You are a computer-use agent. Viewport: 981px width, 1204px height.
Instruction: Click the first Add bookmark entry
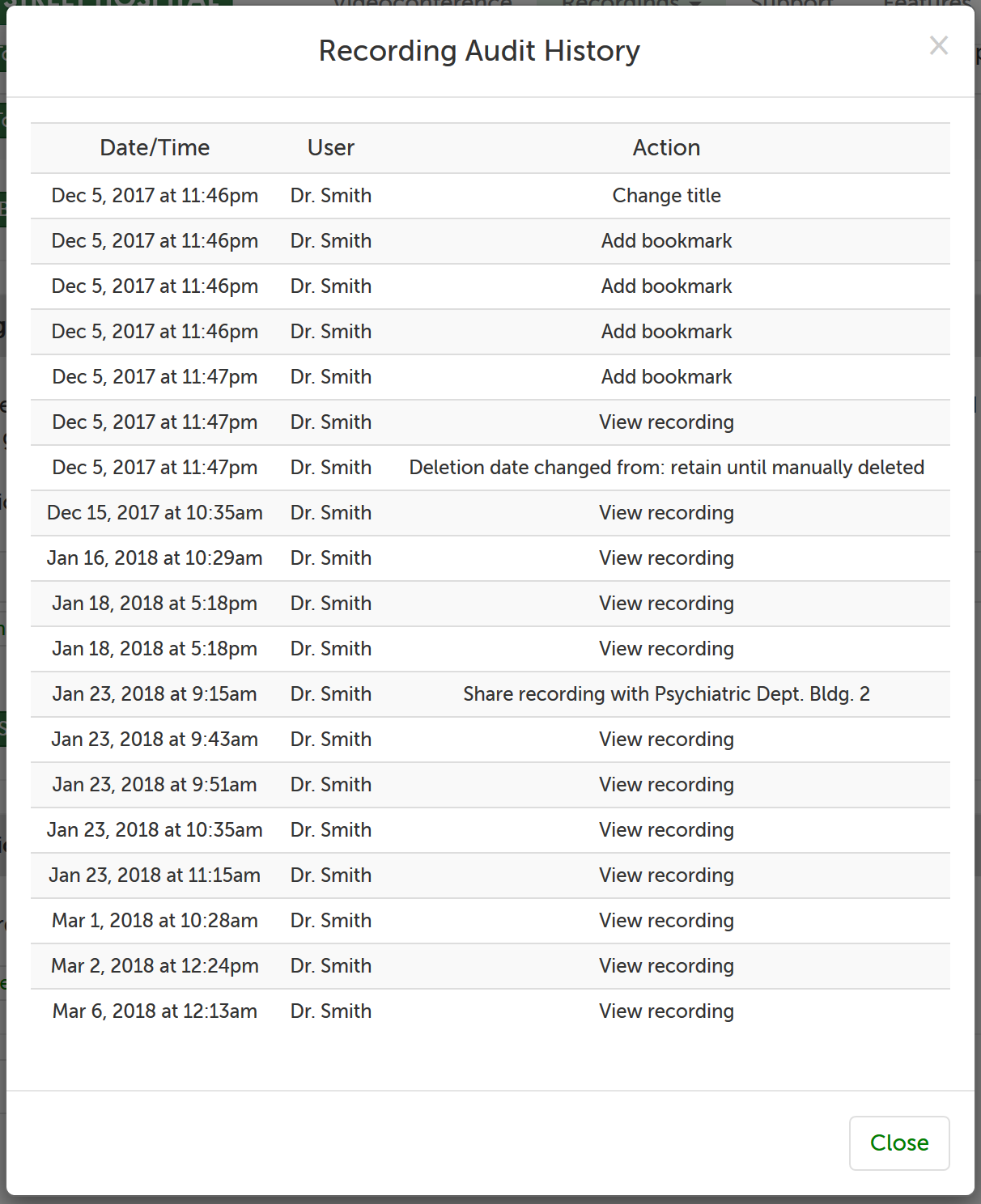666,240
